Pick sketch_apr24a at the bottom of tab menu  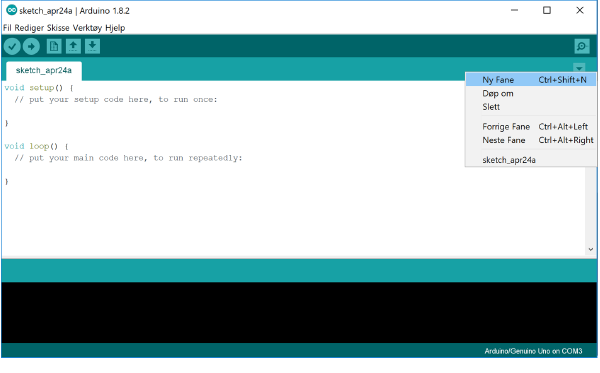click(x=531, y=160)
